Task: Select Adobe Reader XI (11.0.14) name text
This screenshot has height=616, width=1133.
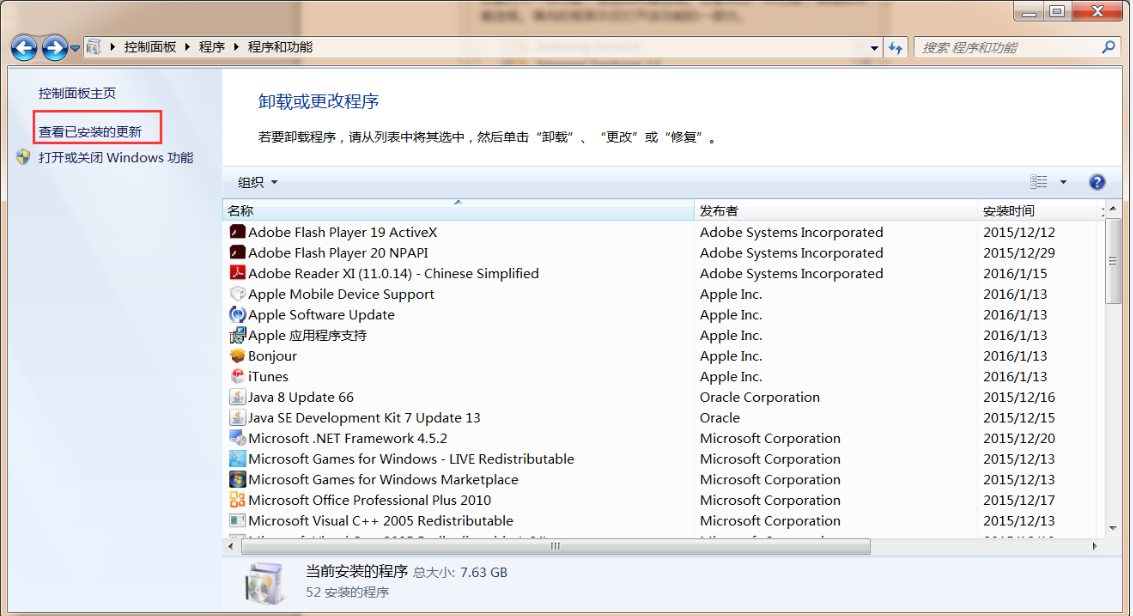Action: [394, 273]
